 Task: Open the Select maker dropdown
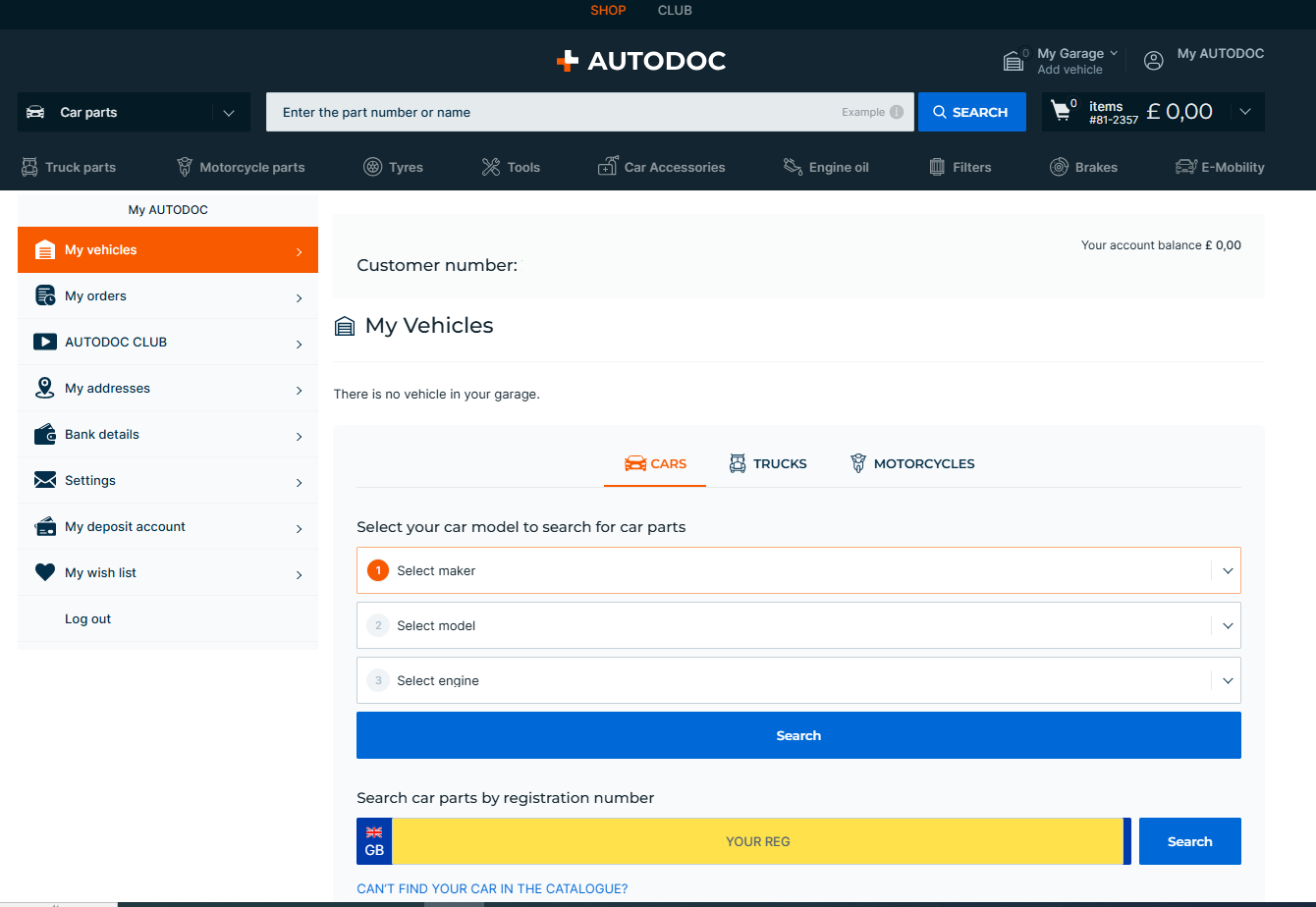(797, 570)
